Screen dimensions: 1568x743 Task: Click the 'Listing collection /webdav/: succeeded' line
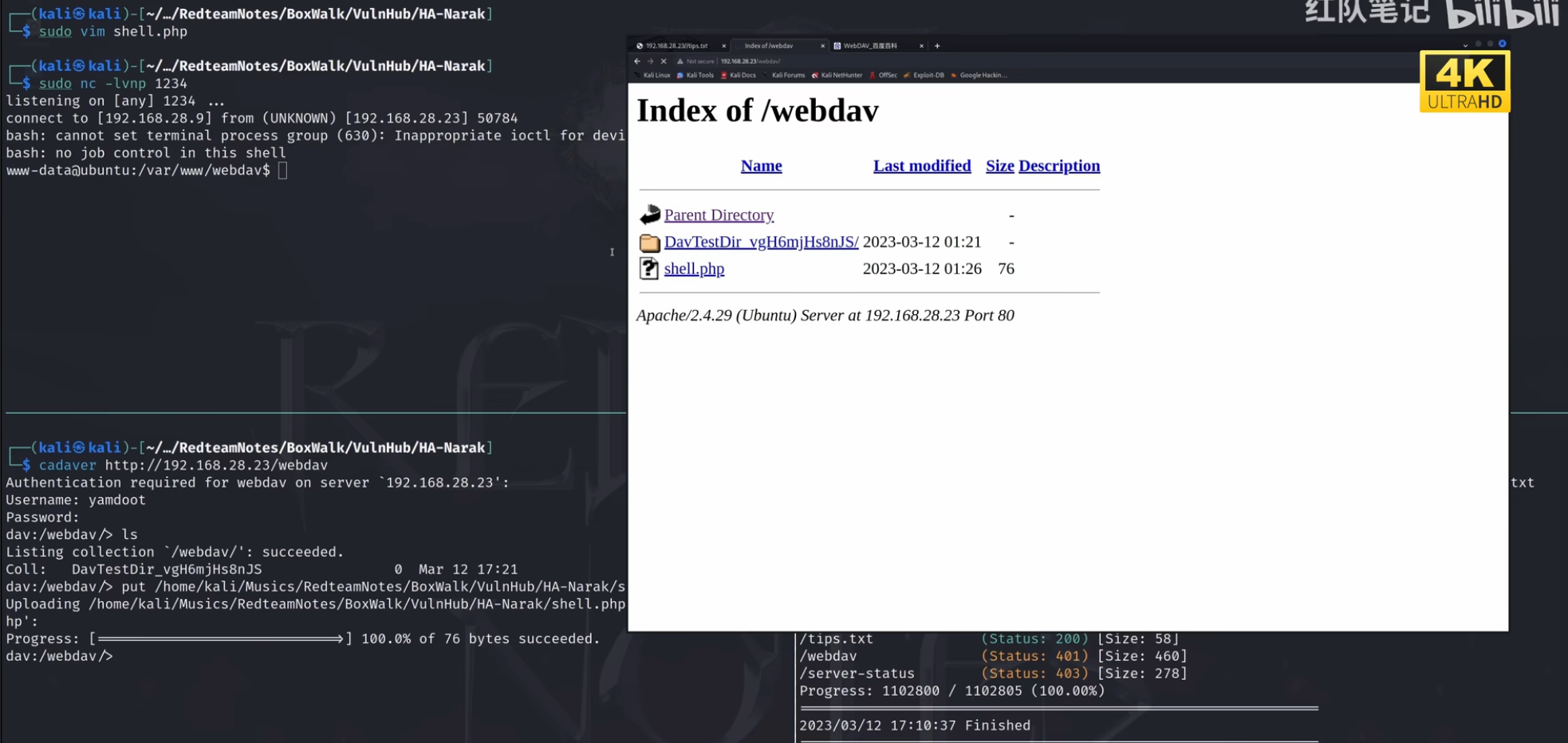tap(175, 552)
